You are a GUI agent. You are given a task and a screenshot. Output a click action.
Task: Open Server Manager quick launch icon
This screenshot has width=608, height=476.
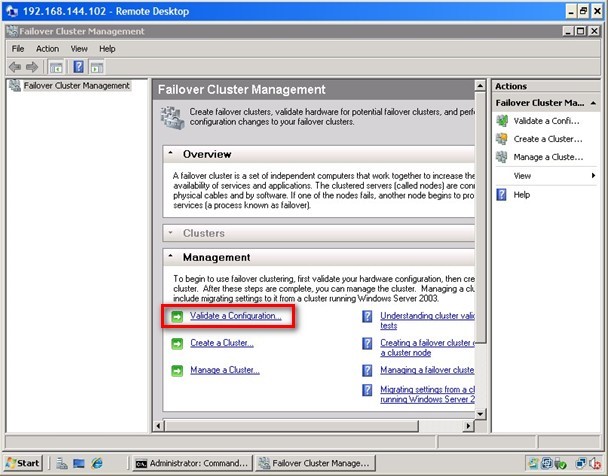point(61,463)
